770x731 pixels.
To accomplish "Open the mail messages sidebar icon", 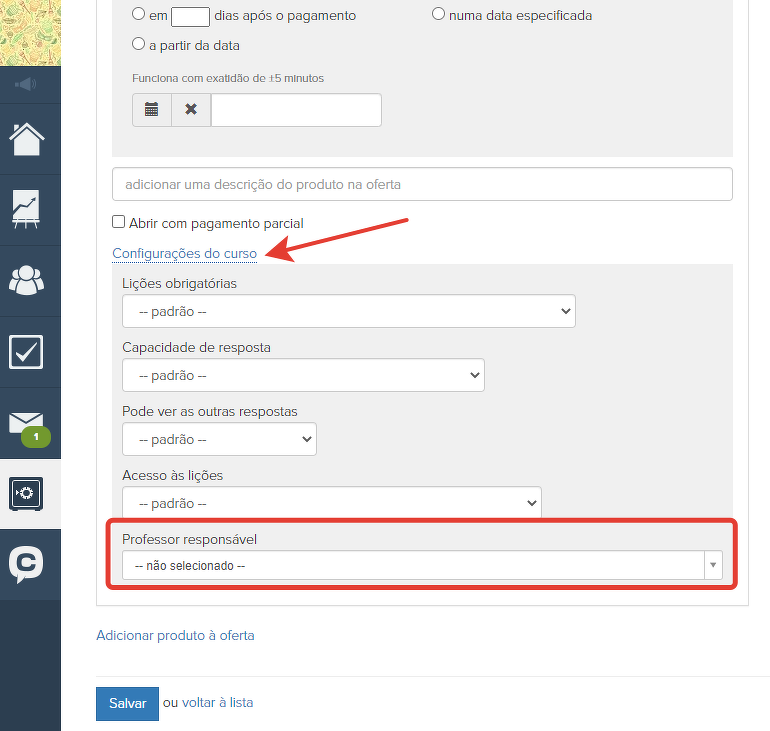I will click(27, 423).
